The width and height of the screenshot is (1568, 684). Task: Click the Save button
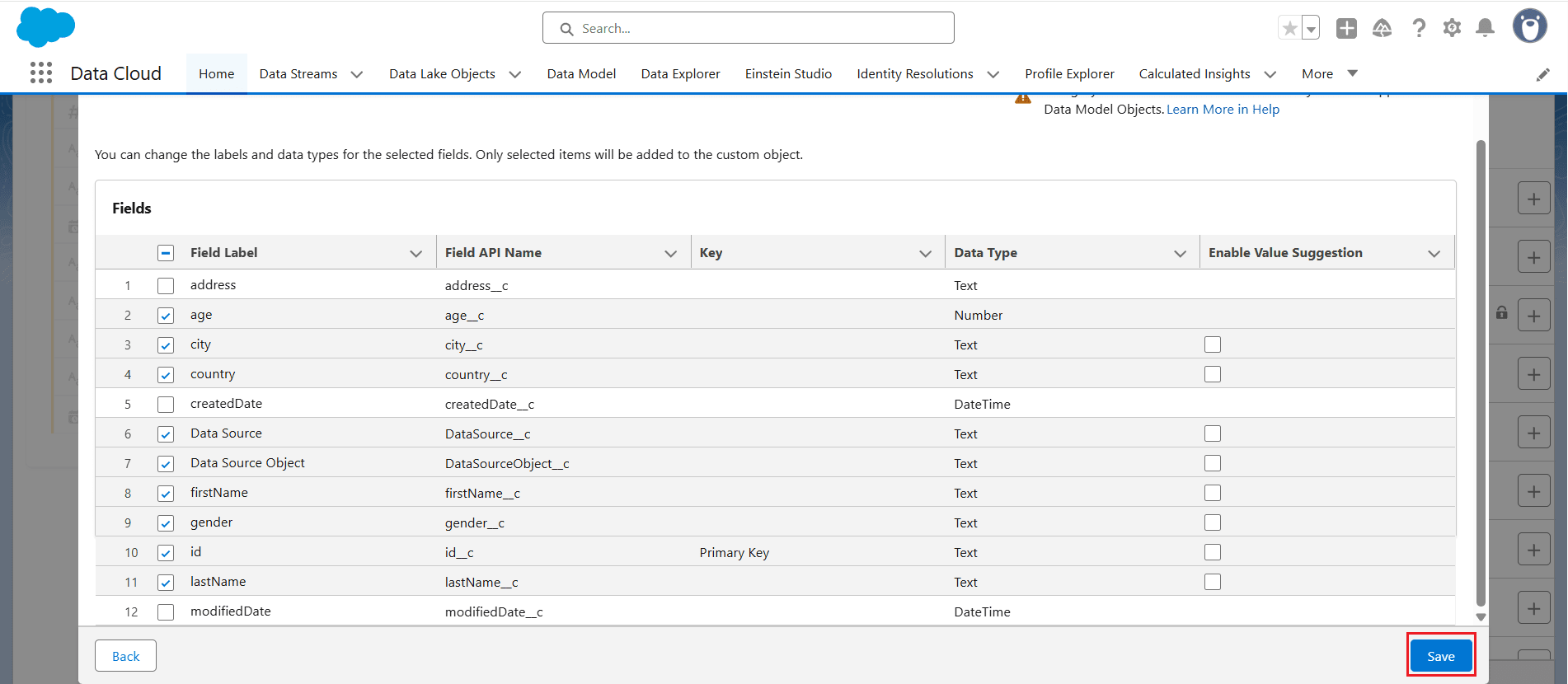coord(1440,656)
